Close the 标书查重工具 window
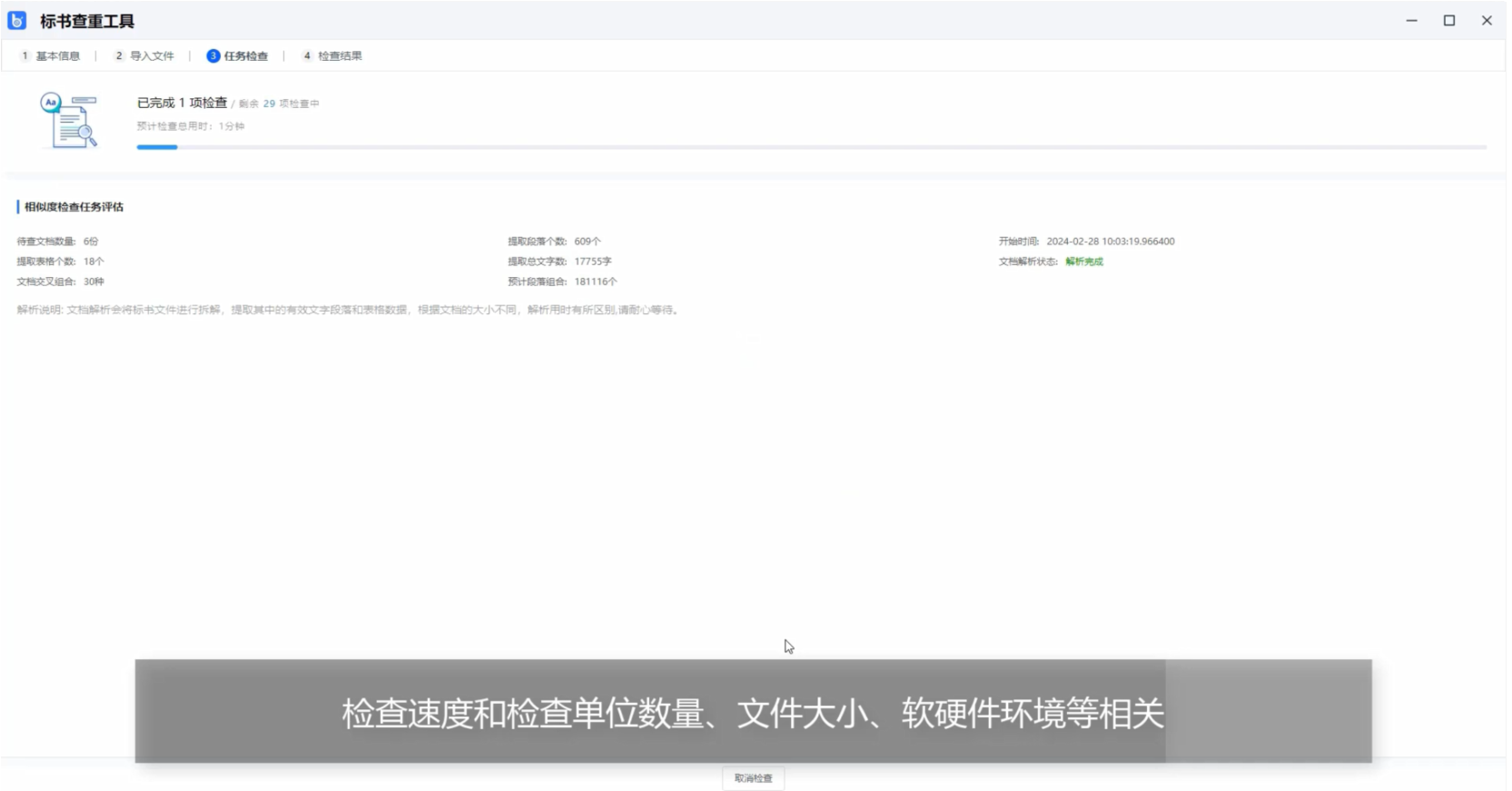The width and height of the screenshot is (1512, 791). click(x=1487, y=20)
